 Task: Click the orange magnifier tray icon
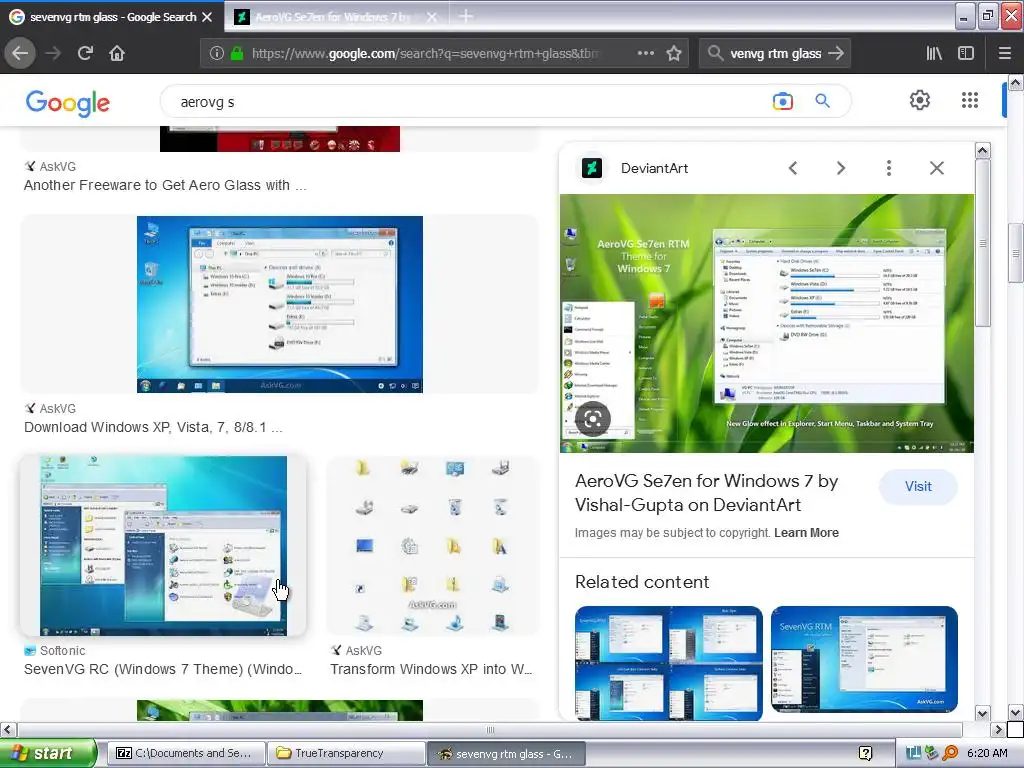tap(950, 754)
